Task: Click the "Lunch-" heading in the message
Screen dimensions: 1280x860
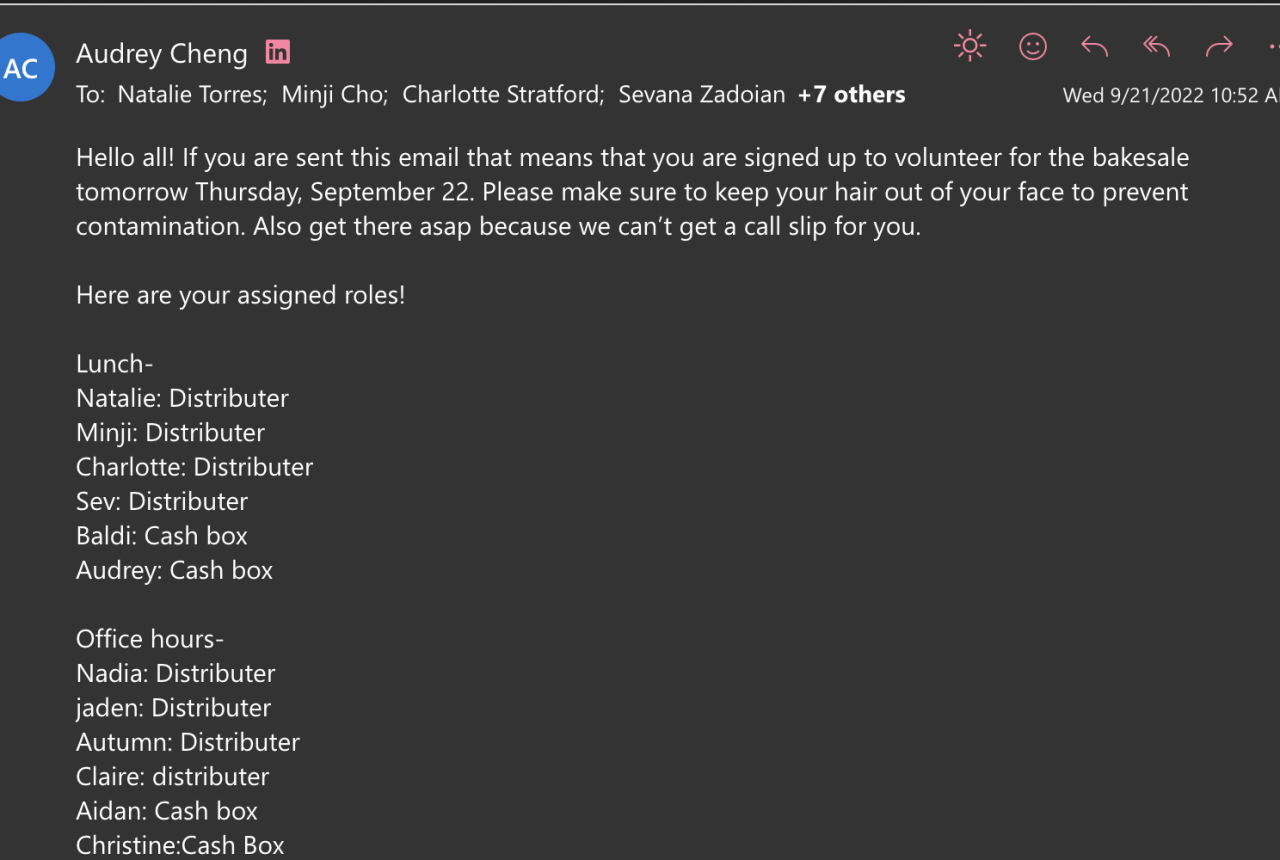Action: [114, 364]
